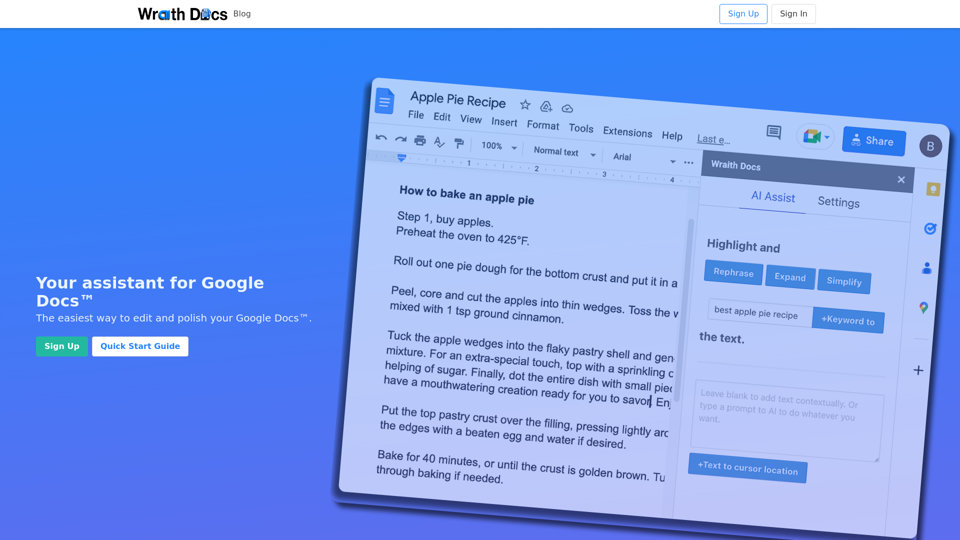Click the AI prompt text area
Screen dimensions: 960x540
(x=787, y=421)
